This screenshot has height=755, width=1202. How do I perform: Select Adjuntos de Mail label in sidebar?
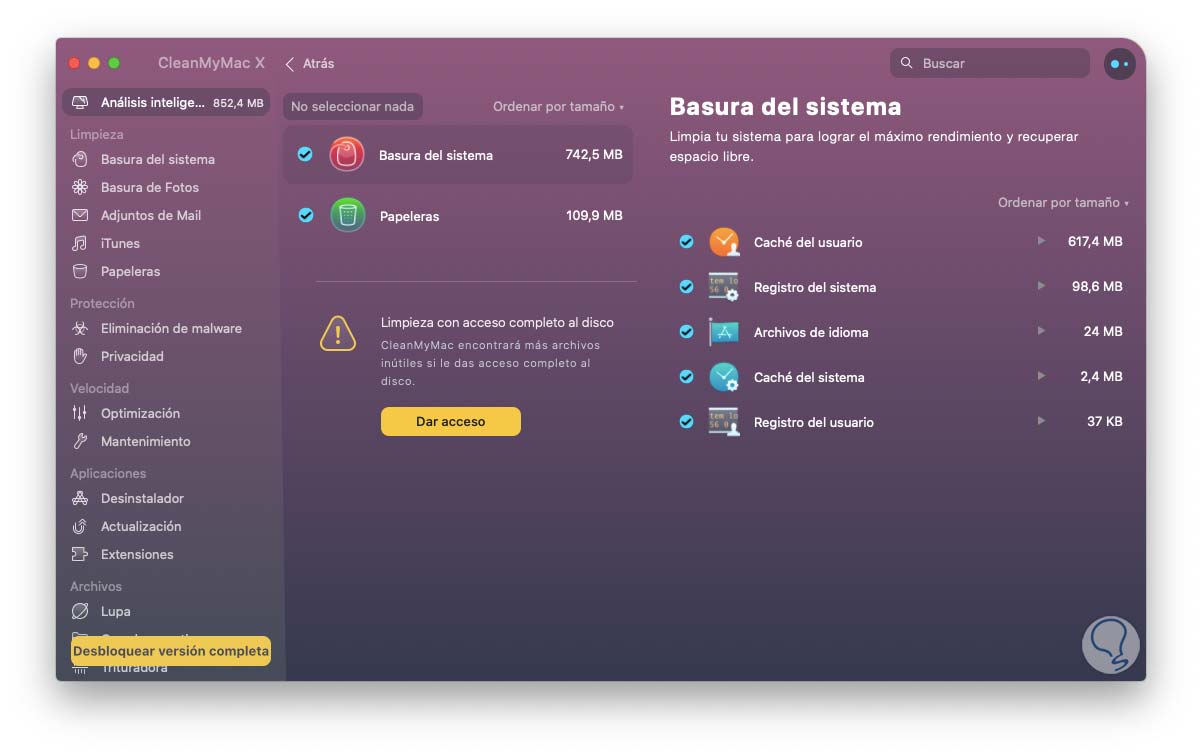pos(151,215)
